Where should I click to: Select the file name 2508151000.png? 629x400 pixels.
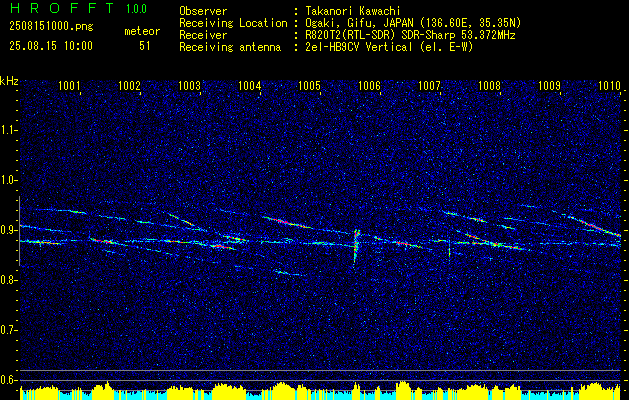click(x=51, y=27)
